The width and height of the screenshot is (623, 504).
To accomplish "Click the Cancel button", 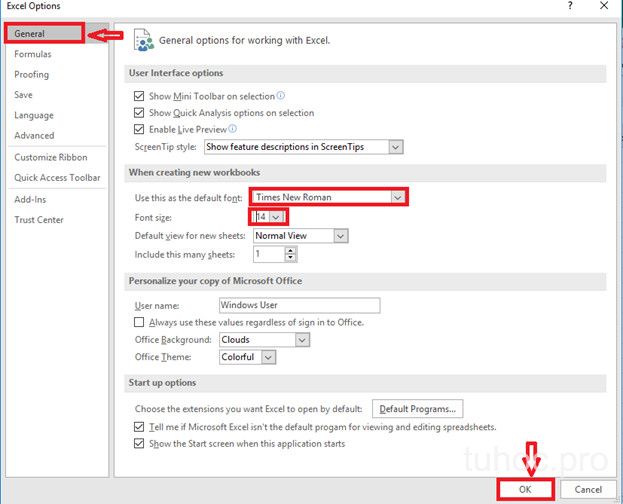I will click(x=588, y=489).
